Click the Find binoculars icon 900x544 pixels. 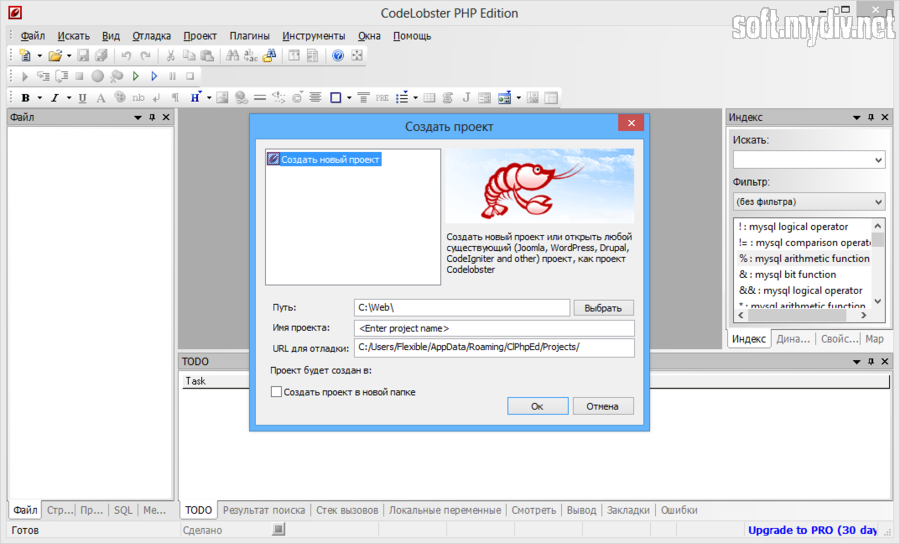pos(232,56)
